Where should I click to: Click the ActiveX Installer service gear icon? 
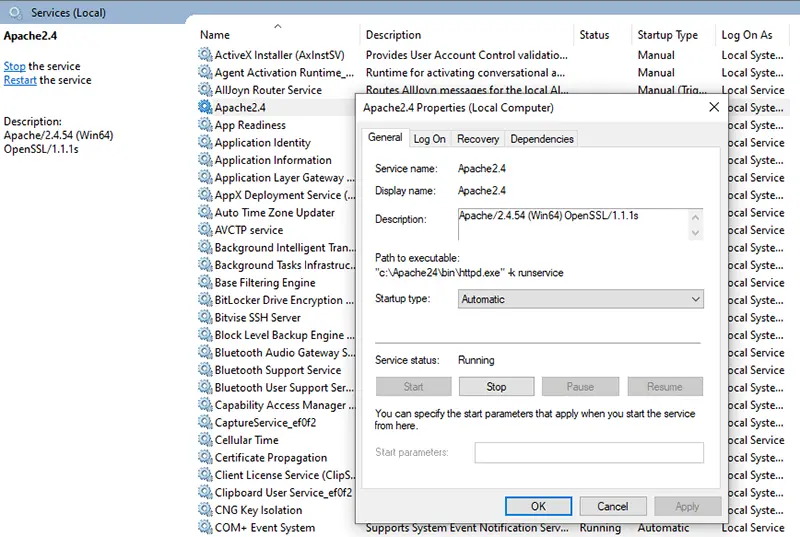[x=205, y=55]
